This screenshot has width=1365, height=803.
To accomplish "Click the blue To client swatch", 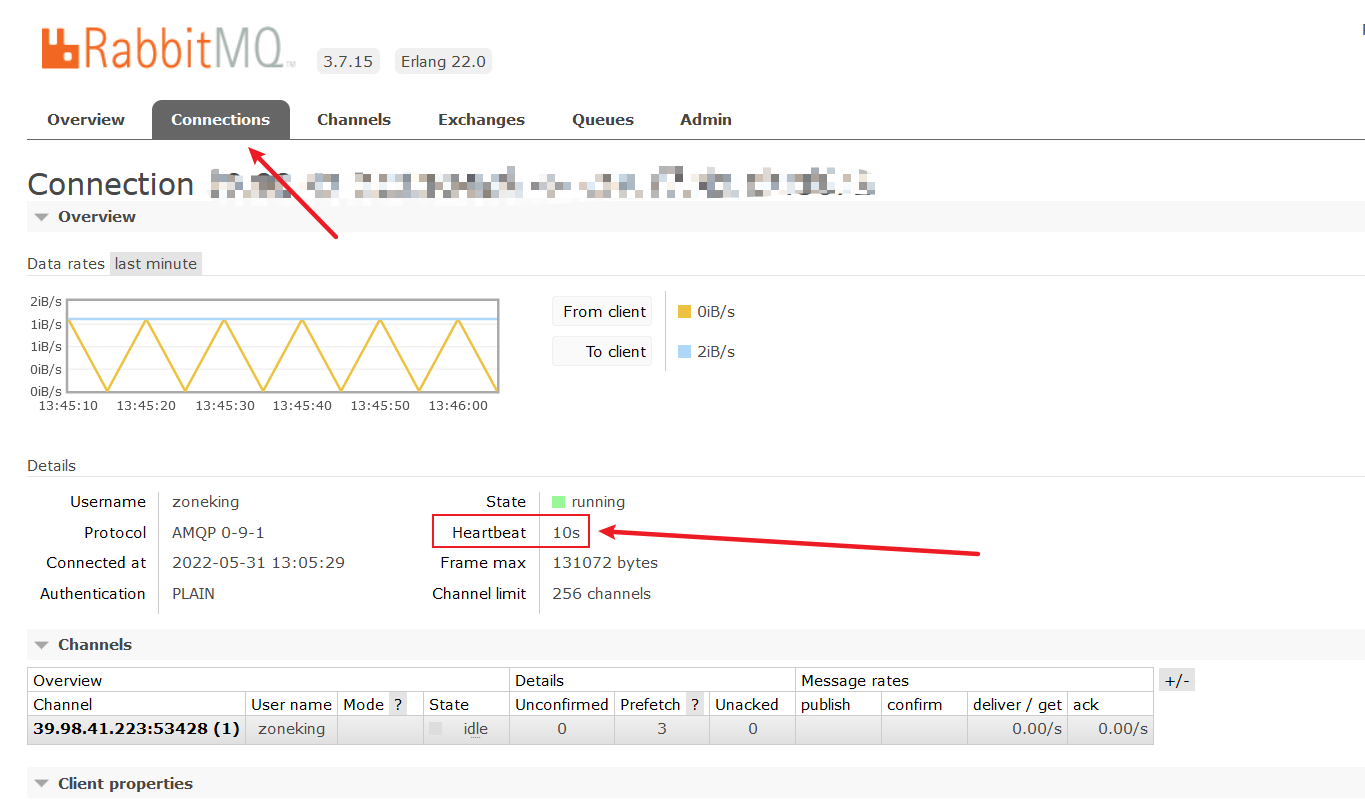I will coord(685,352).
